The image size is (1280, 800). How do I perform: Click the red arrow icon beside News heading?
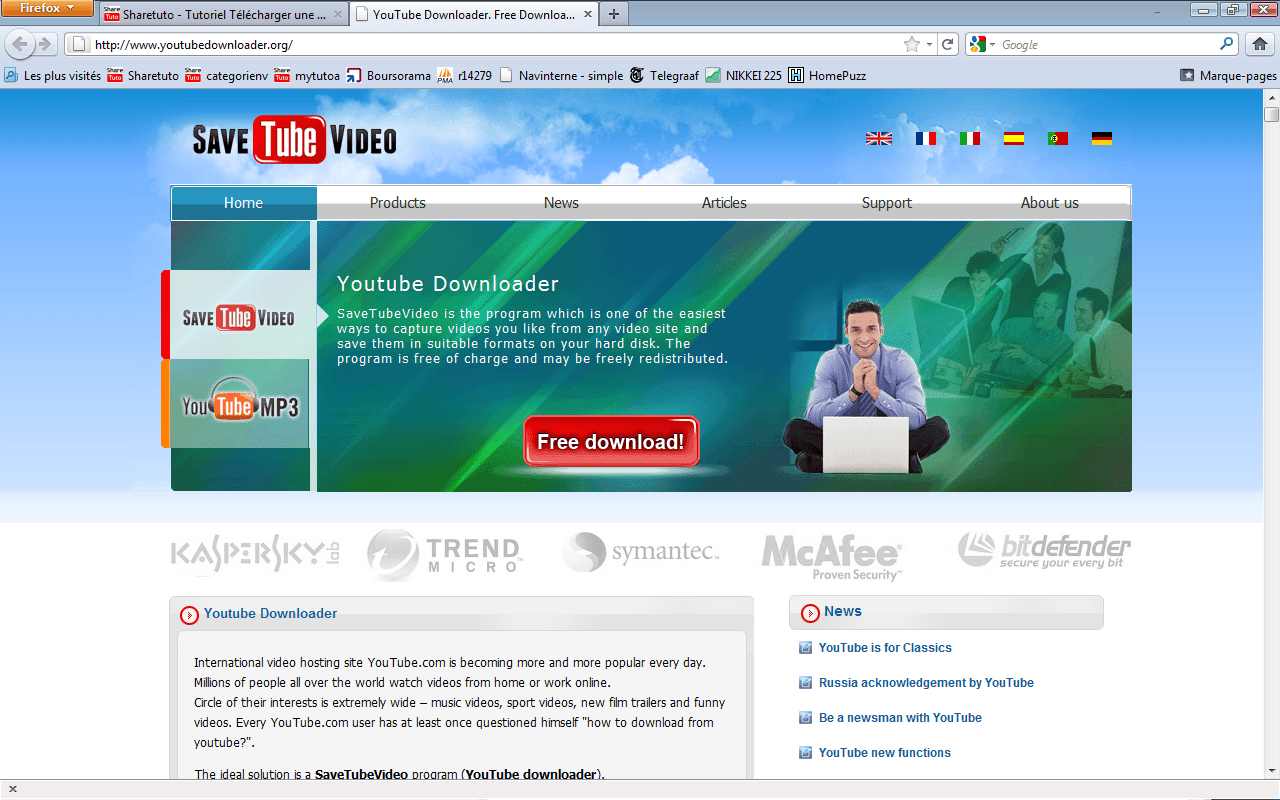pos(810,613)
